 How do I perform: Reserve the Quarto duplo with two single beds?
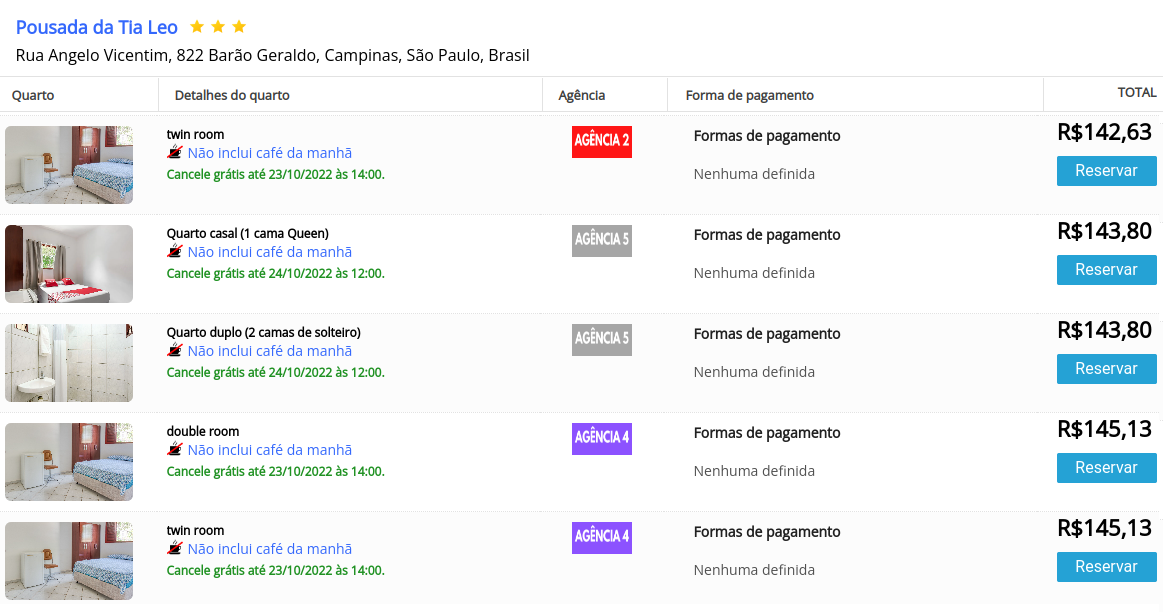[x=1106, y=368]
